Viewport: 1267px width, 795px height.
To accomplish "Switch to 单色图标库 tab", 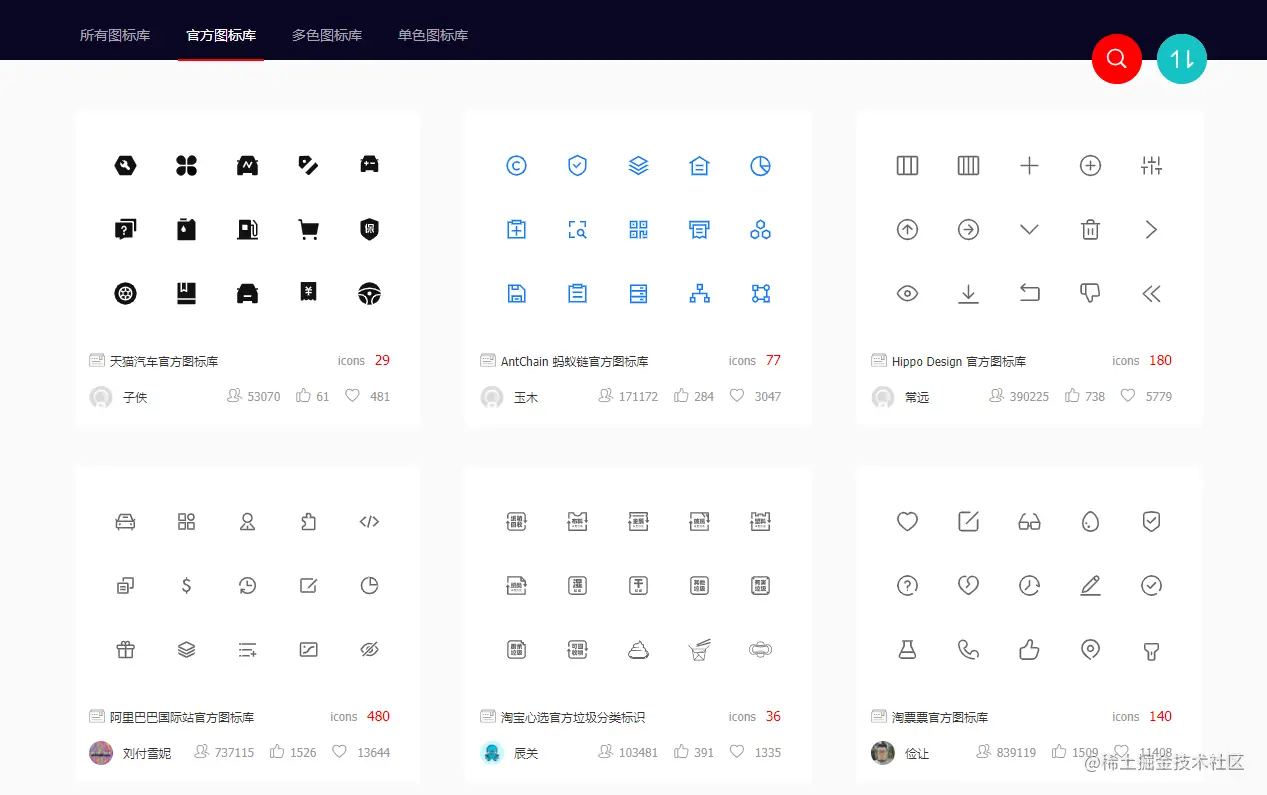I will pos(433,35).
